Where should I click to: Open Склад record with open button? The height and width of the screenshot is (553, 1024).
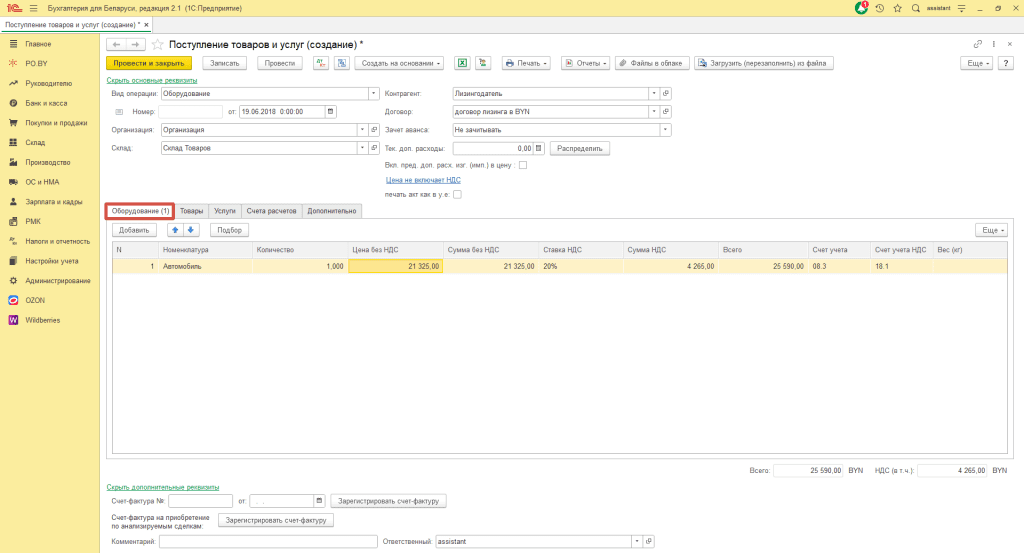tap(374, 148)
